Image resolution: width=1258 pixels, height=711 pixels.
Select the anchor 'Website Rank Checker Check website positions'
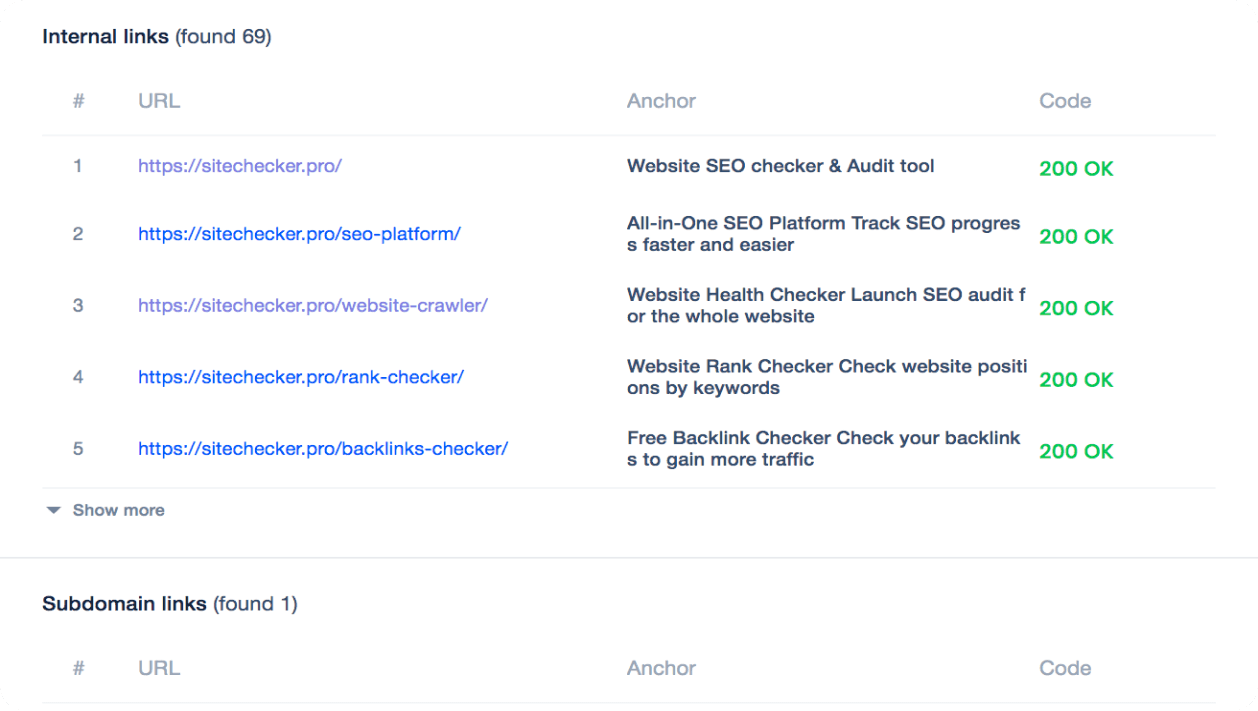[x=827, y=377]
